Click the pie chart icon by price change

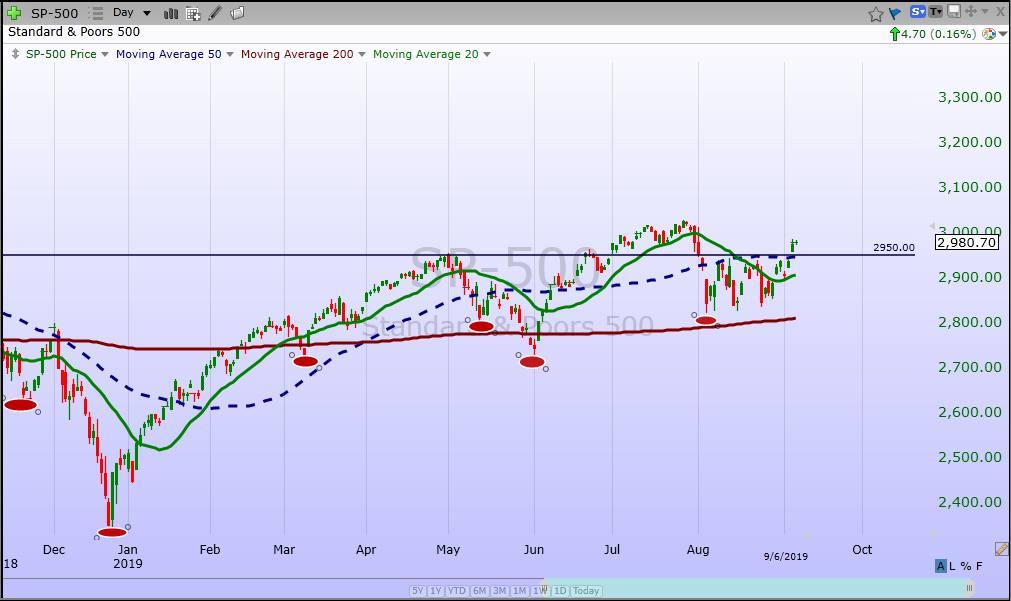988,34
